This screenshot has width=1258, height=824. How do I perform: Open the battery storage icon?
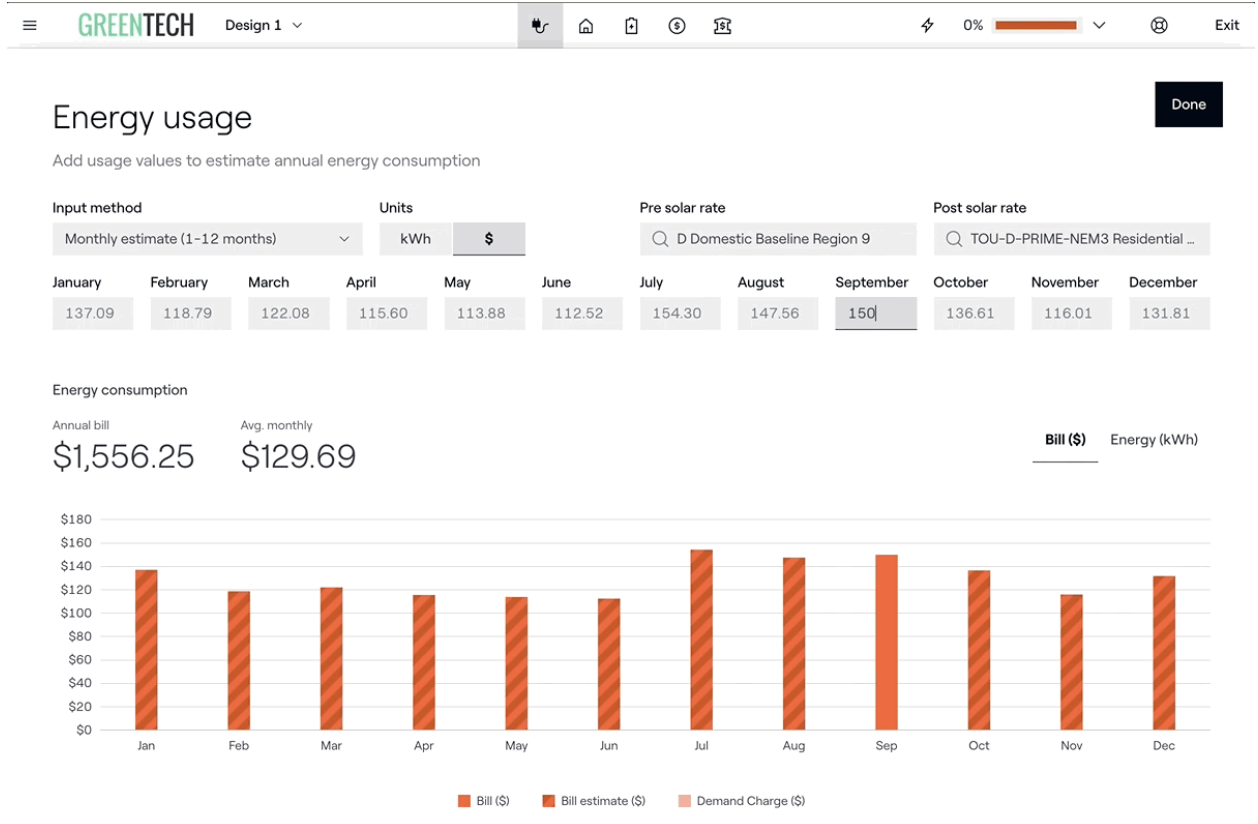pos(631,26)
